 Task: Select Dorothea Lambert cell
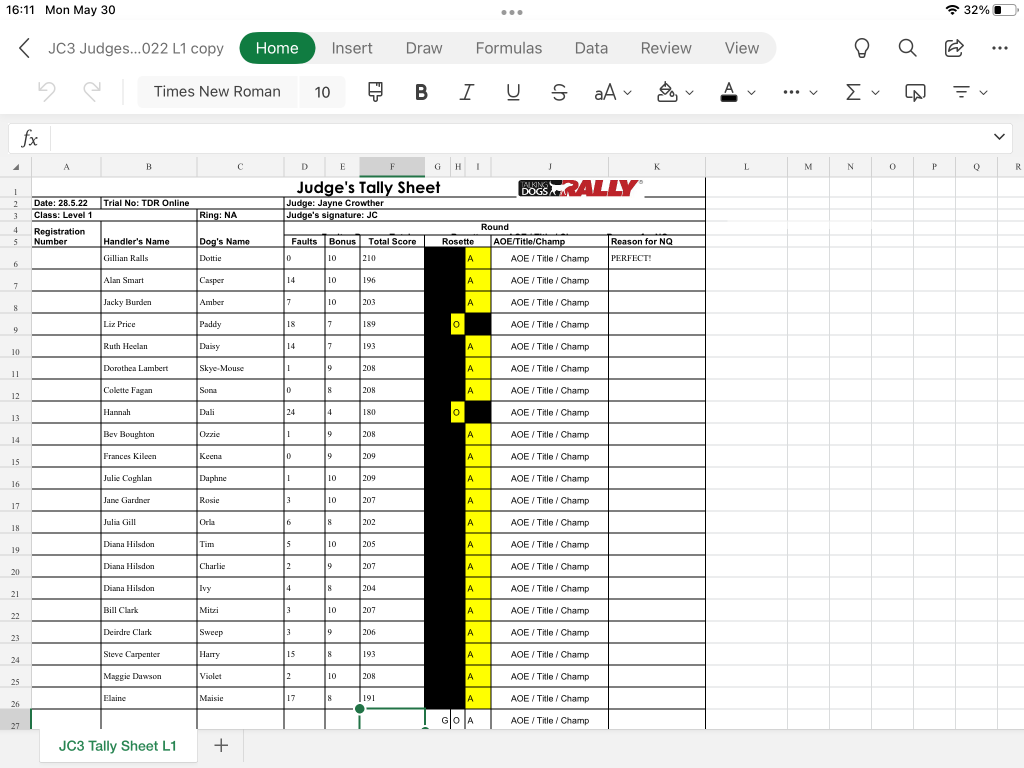(x=149, y=368)
